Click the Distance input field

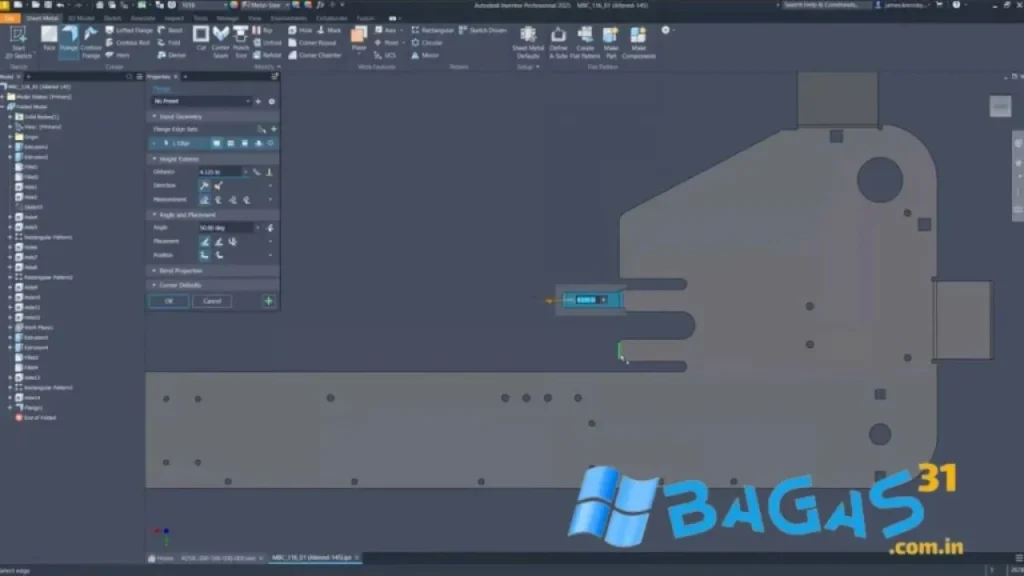pyautogui.click(x=218, y=172)
